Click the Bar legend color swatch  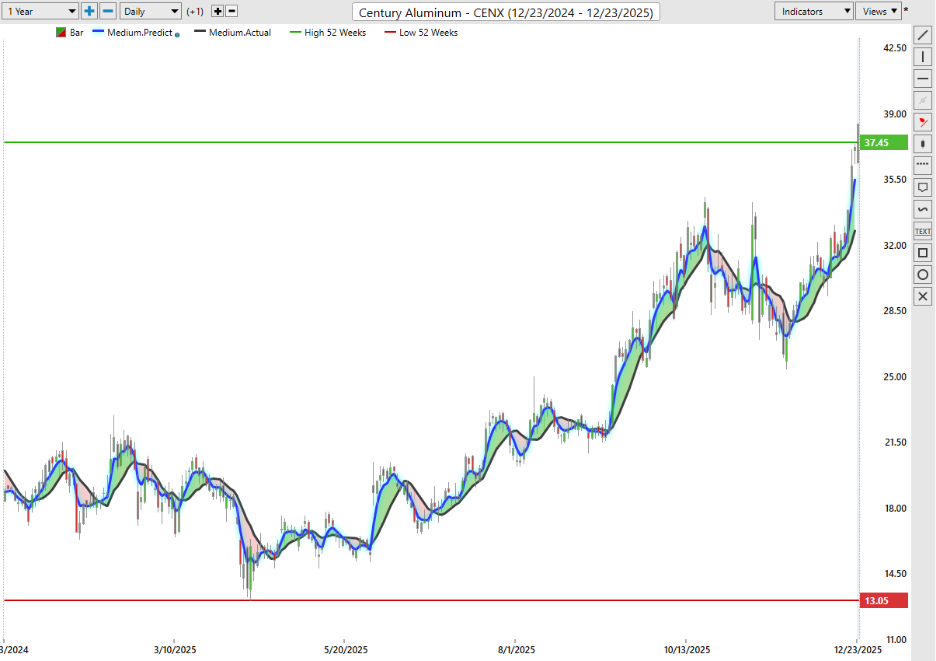pyautogui.click(x=60, y=33)
